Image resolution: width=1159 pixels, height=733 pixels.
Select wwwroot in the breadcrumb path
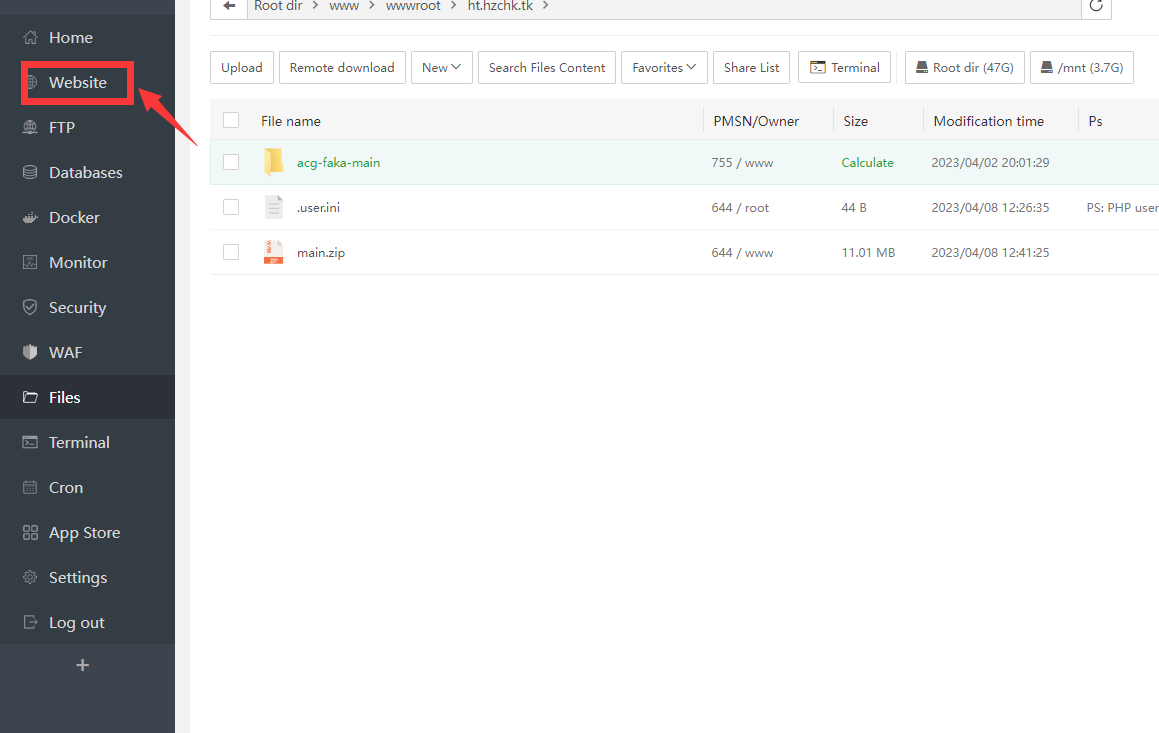413,6
